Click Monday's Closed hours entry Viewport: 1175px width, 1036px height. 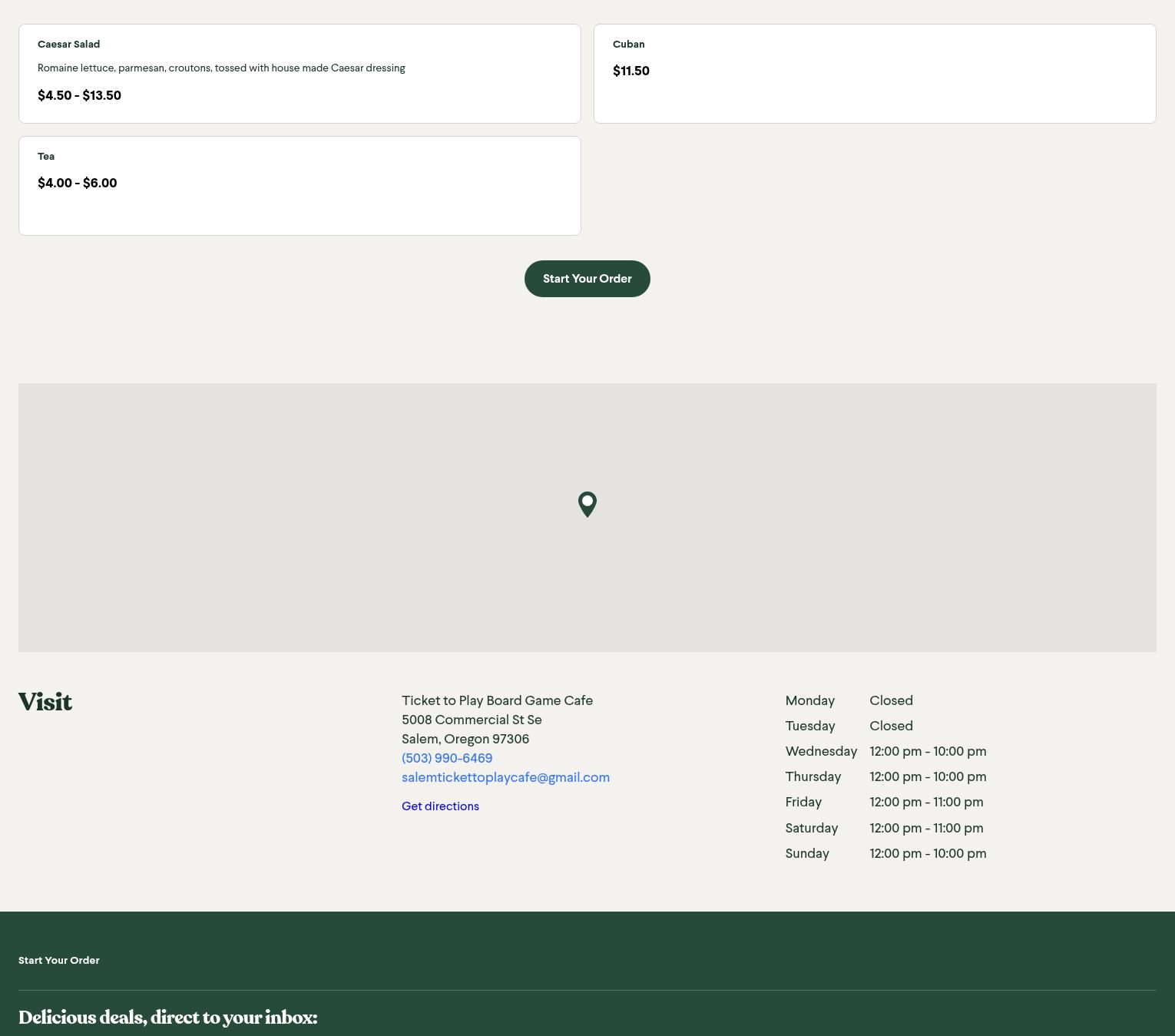click(x=891, y=700)
